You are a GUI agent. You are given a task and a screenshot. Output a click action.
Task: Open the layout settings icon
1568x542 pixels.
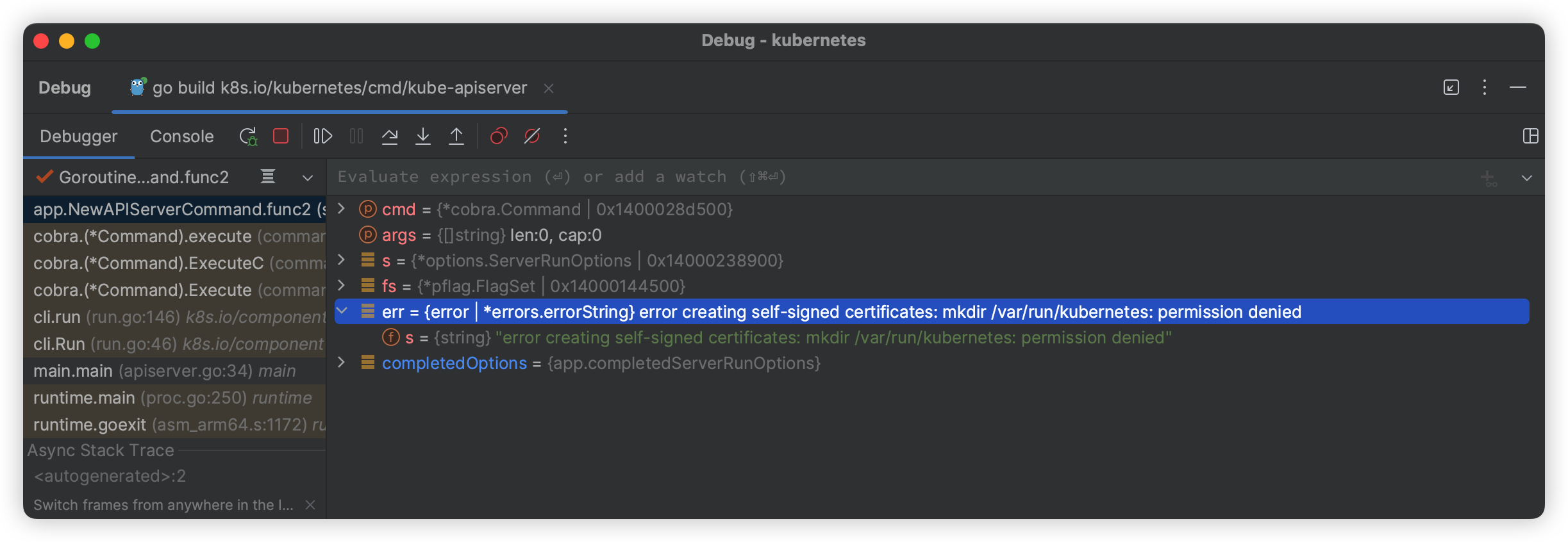[1531, 136]
